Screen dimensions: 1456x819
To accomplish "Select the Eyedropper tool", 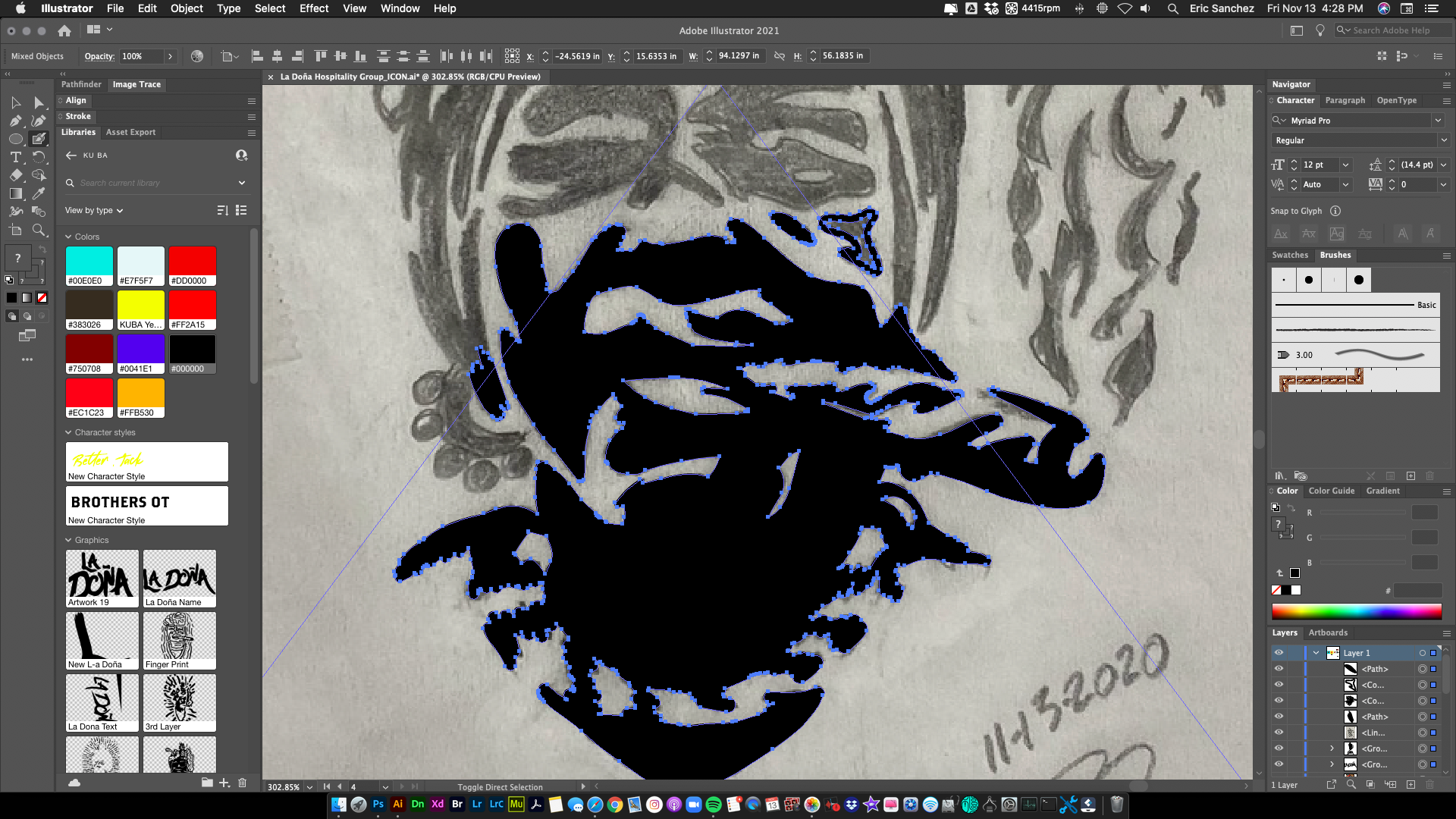I will tap(39, 193).
